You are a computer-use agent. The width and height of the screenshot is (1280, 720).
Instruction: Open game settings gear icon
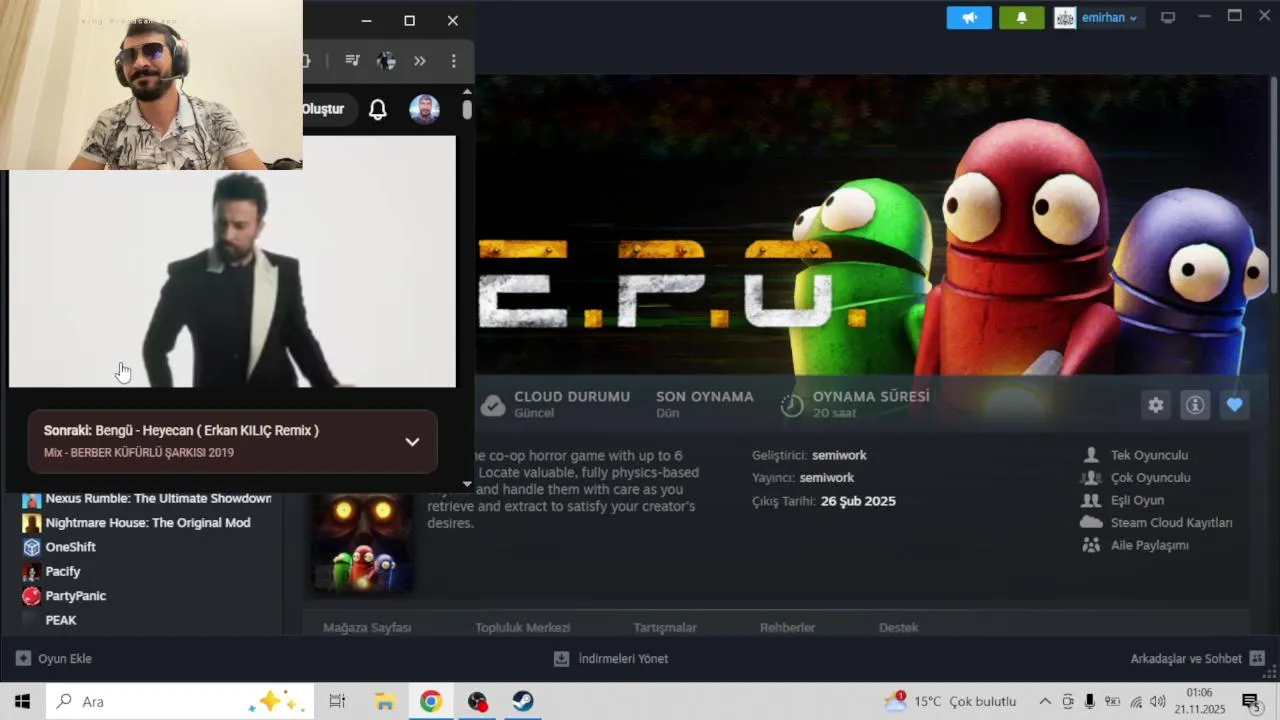(1156, 405)
